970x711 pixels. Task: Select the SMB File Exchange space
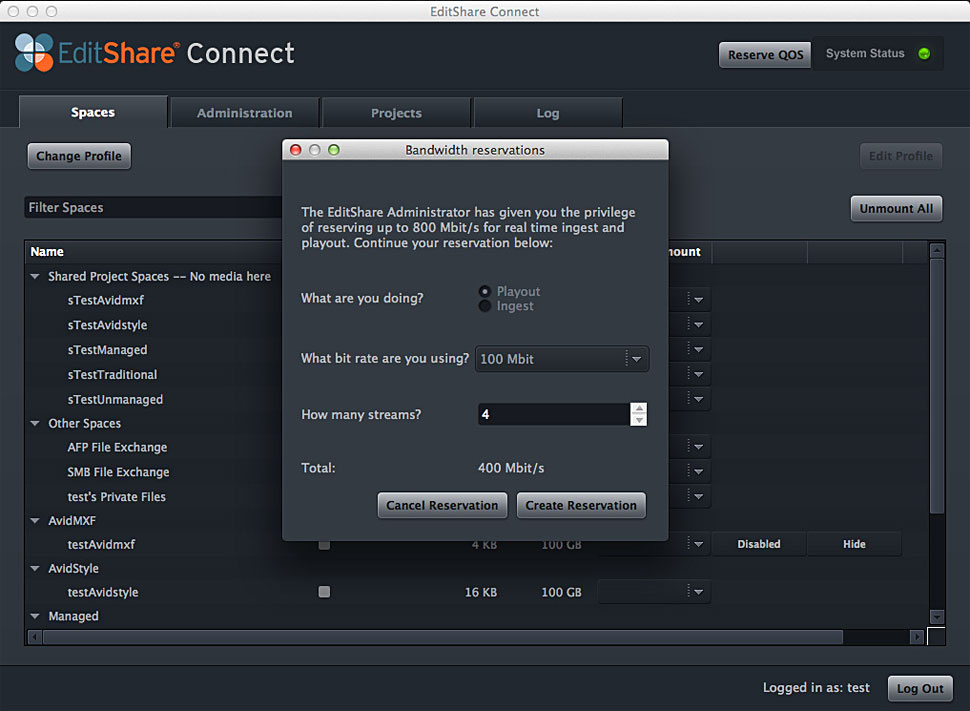click(118, 472)
